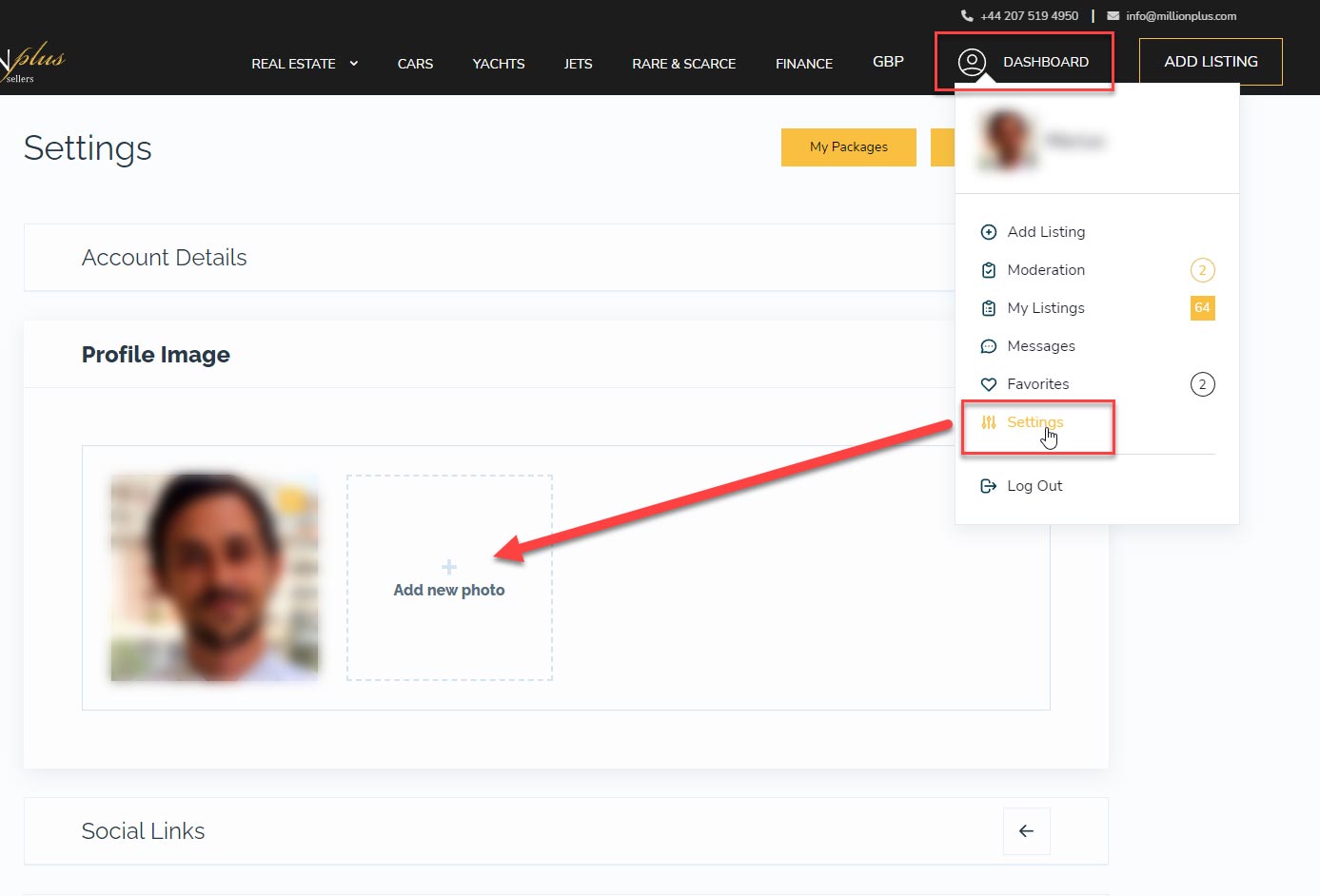Expand the Real Estate dropdown chevron

click(354, 64)
